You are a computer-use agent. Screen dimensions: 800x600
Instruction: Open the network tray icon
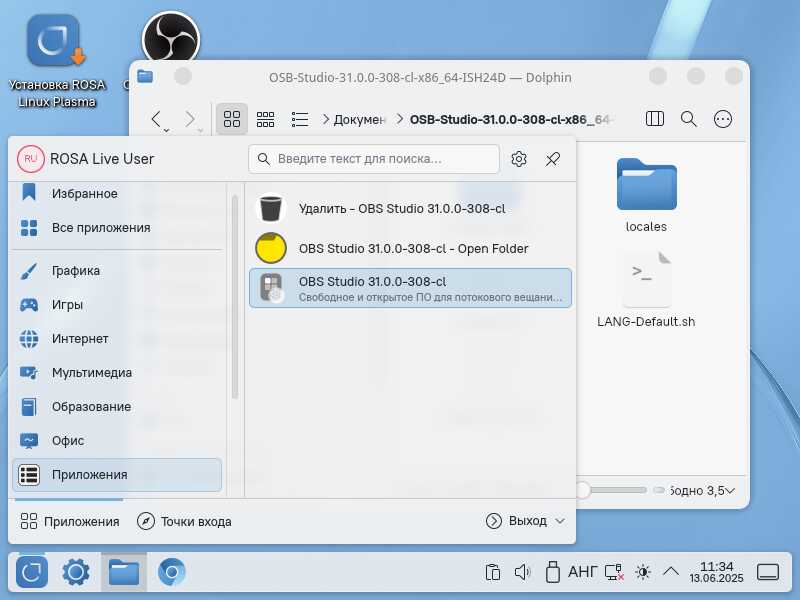click(614, 572)
